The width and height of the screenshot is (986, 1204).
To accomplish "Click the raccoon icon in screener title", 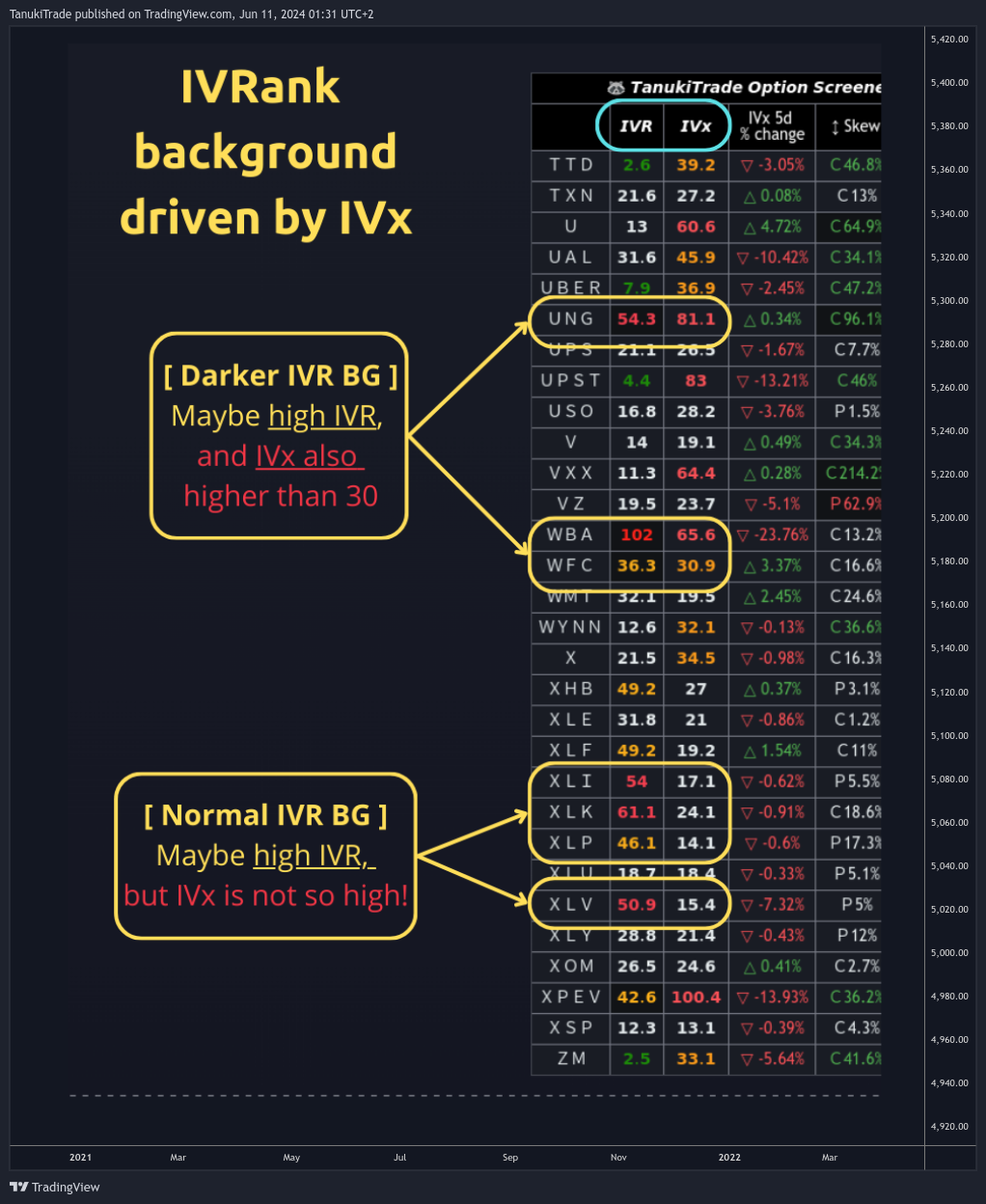I will tap(616, 88).
